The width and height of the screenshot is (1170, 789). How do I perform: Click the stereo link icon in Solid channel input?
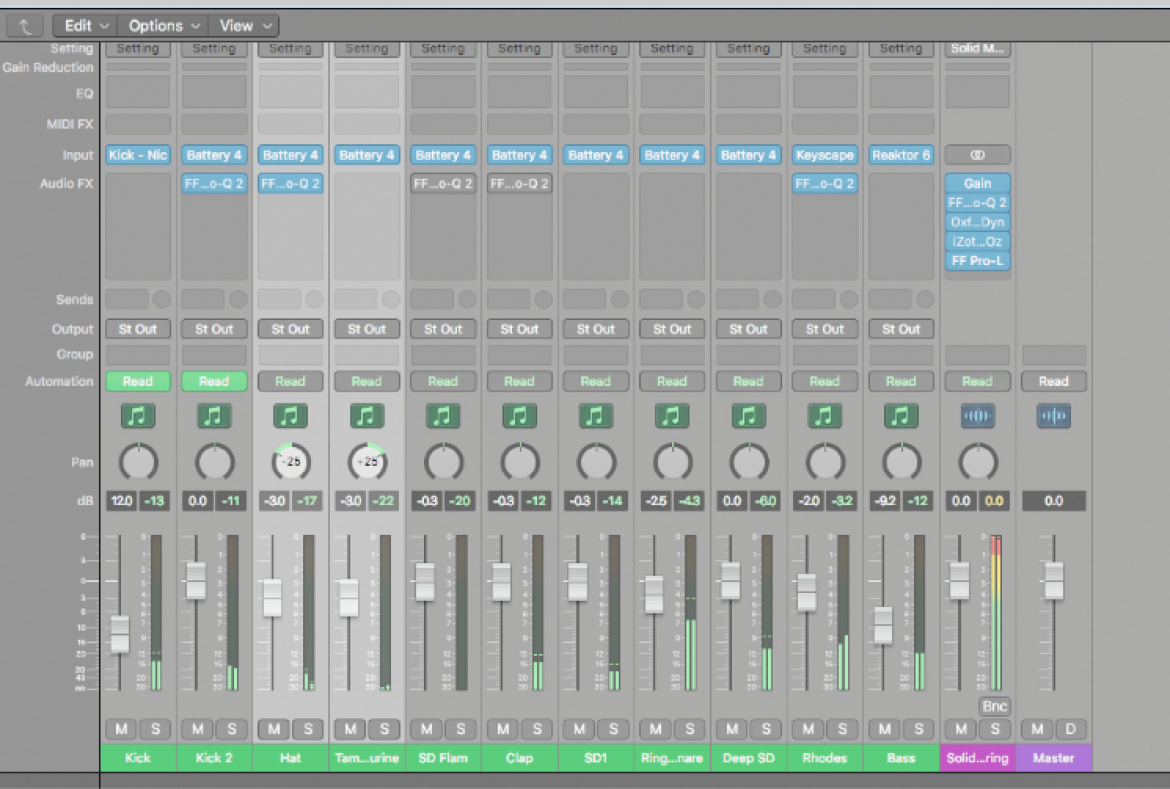977,155
